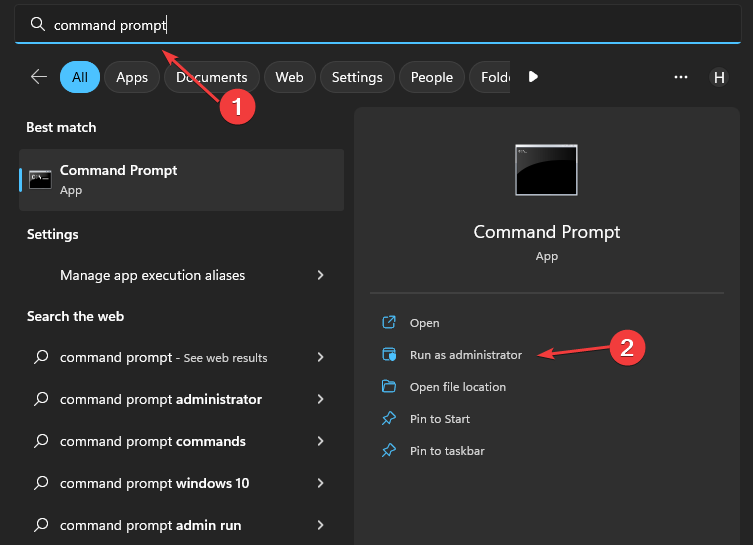Click the search magnifier icon in search box
Viewport: 753px width, 545px height.
coord(37,24)
